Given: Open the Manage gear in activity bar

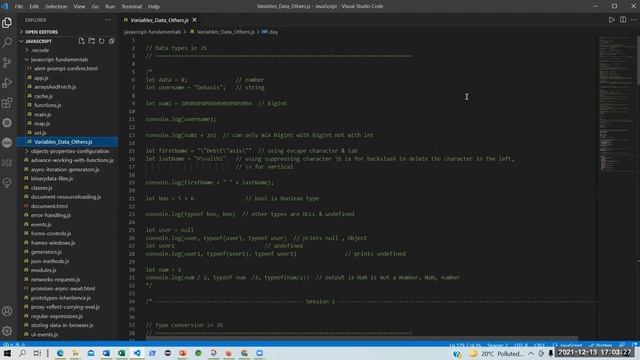Looking at the screenshot, I should coord(7,331).
